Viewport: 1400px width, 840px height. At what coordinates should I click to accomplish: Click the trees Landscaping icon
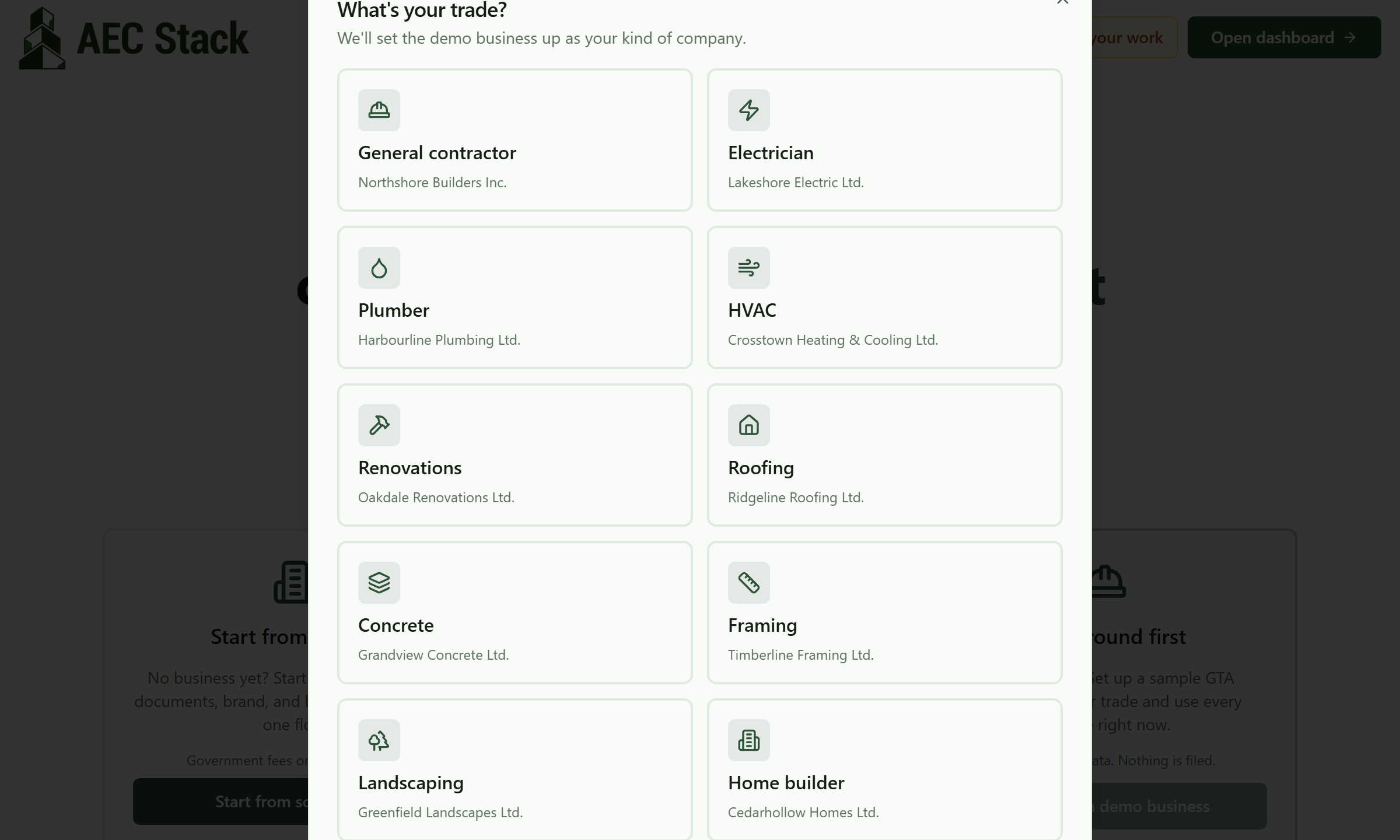coord(379,740)
